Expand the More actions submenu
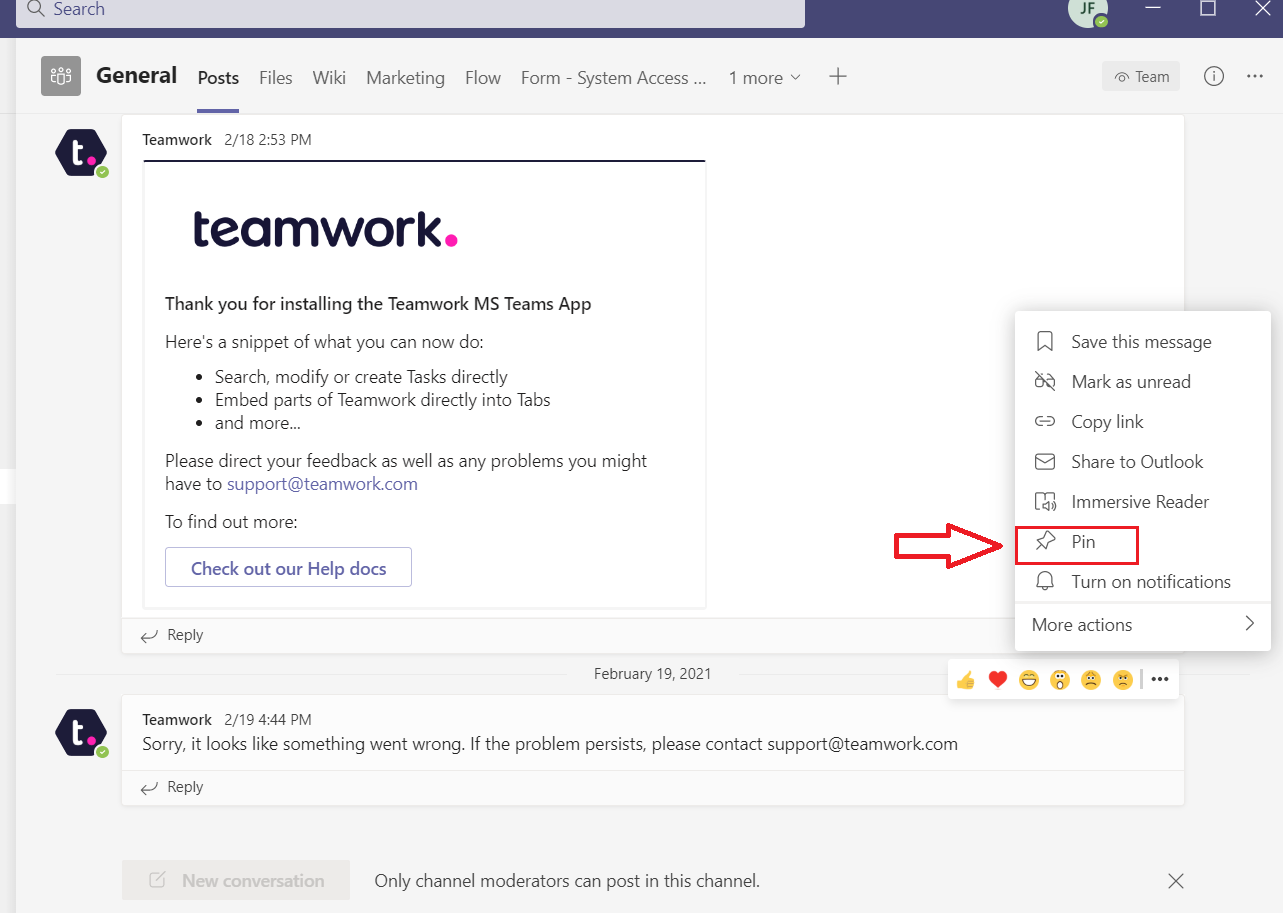Image resolution: width=1283 pixels, height=913 pixels. pyautogui.click(x=1142, y=624)
